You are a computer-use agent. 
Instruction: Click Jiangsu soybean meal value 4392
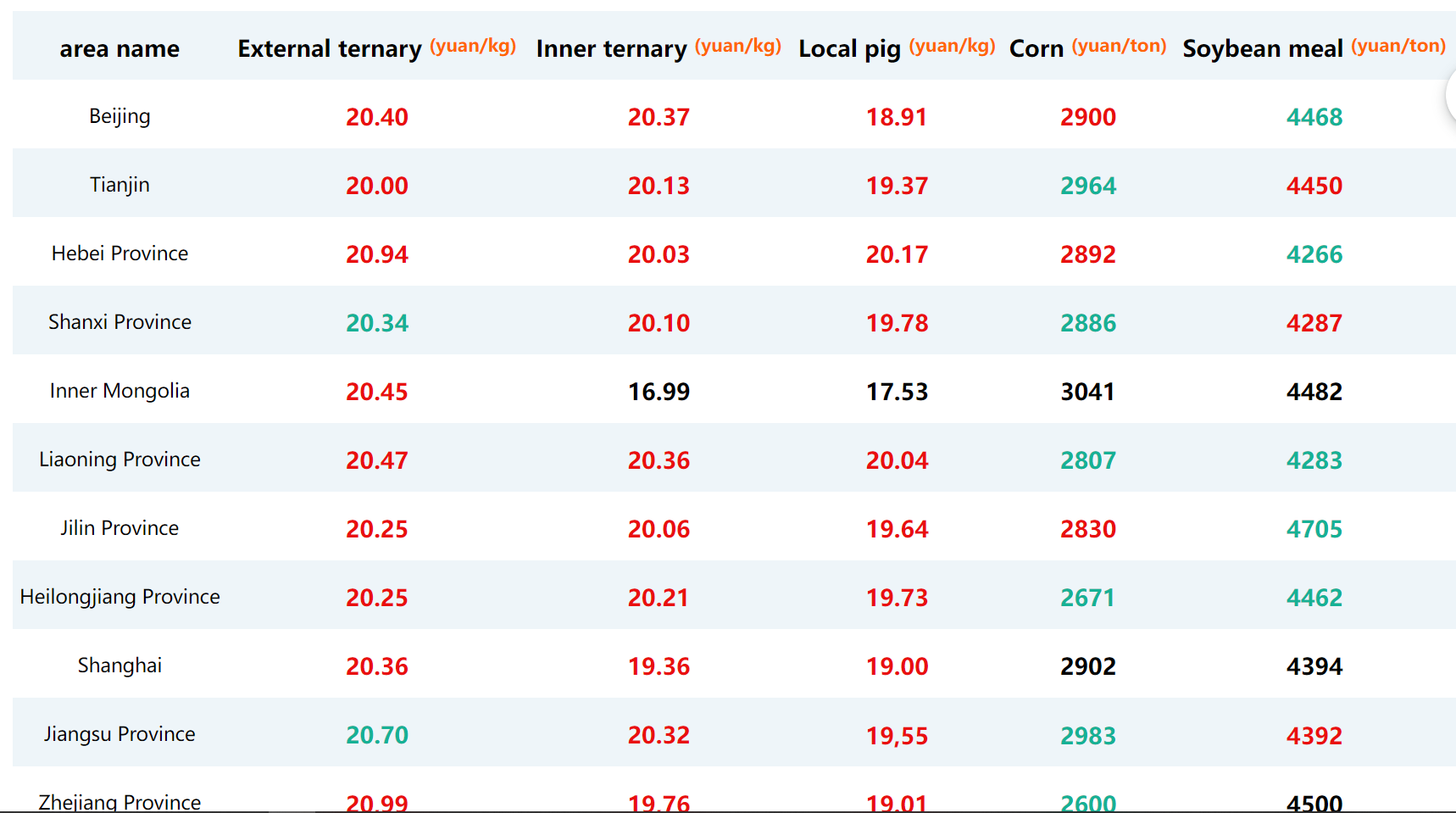(1314, 735)
